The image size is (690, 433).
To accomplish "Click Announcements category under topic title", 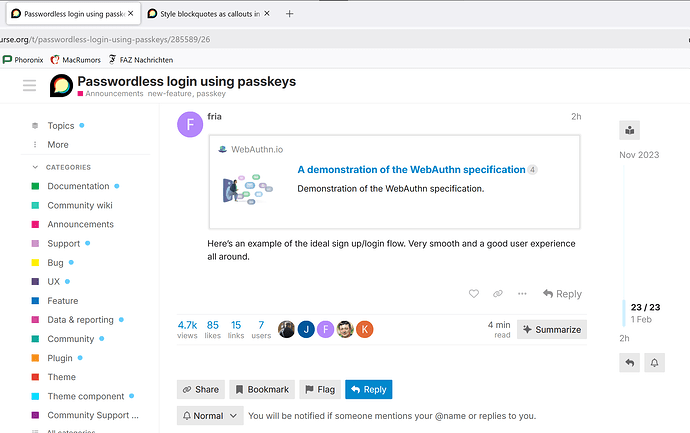I will (110, 94).
